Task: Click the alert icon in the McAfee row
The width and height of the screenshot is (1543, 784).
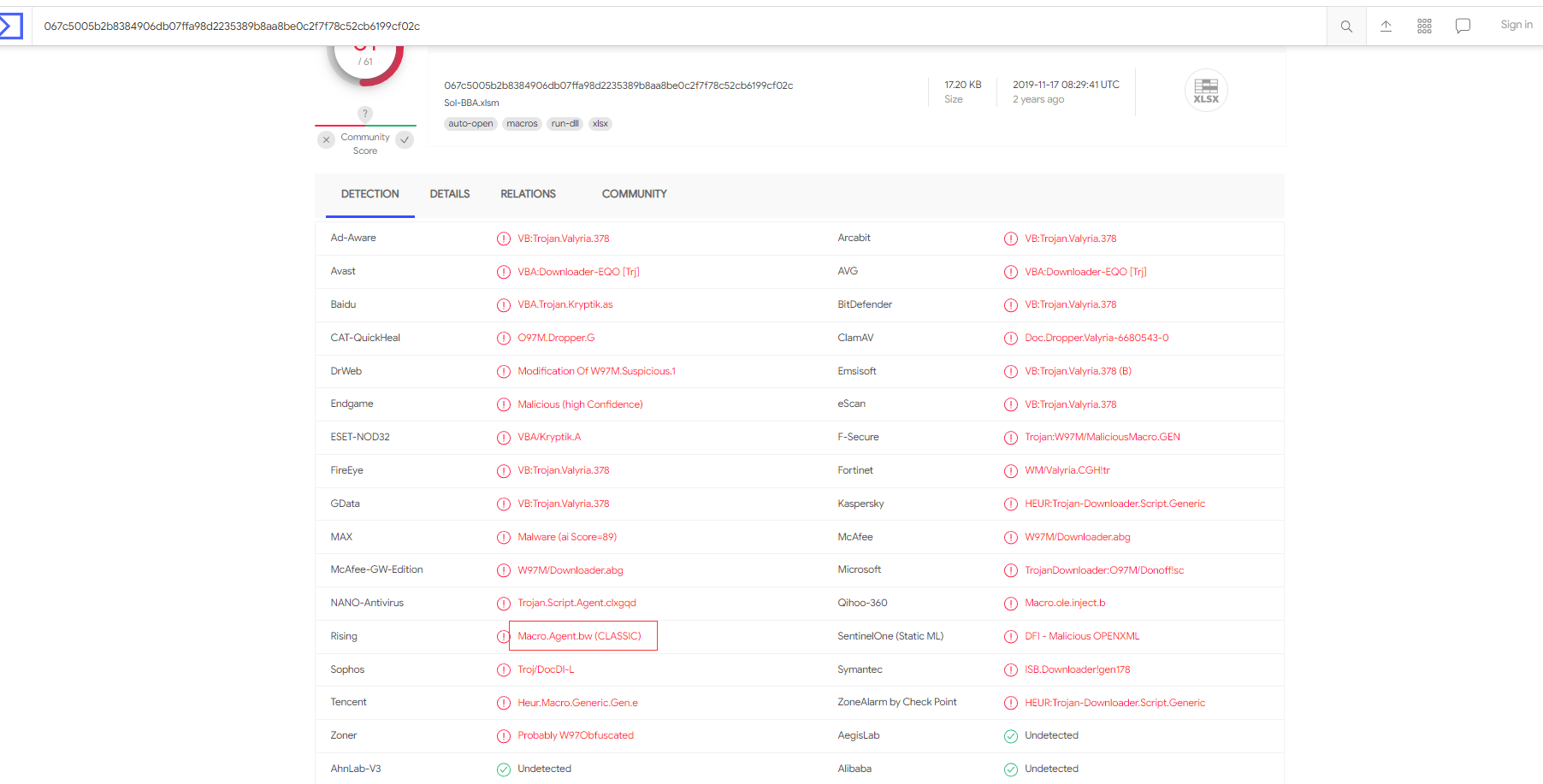Action: 1011,537
